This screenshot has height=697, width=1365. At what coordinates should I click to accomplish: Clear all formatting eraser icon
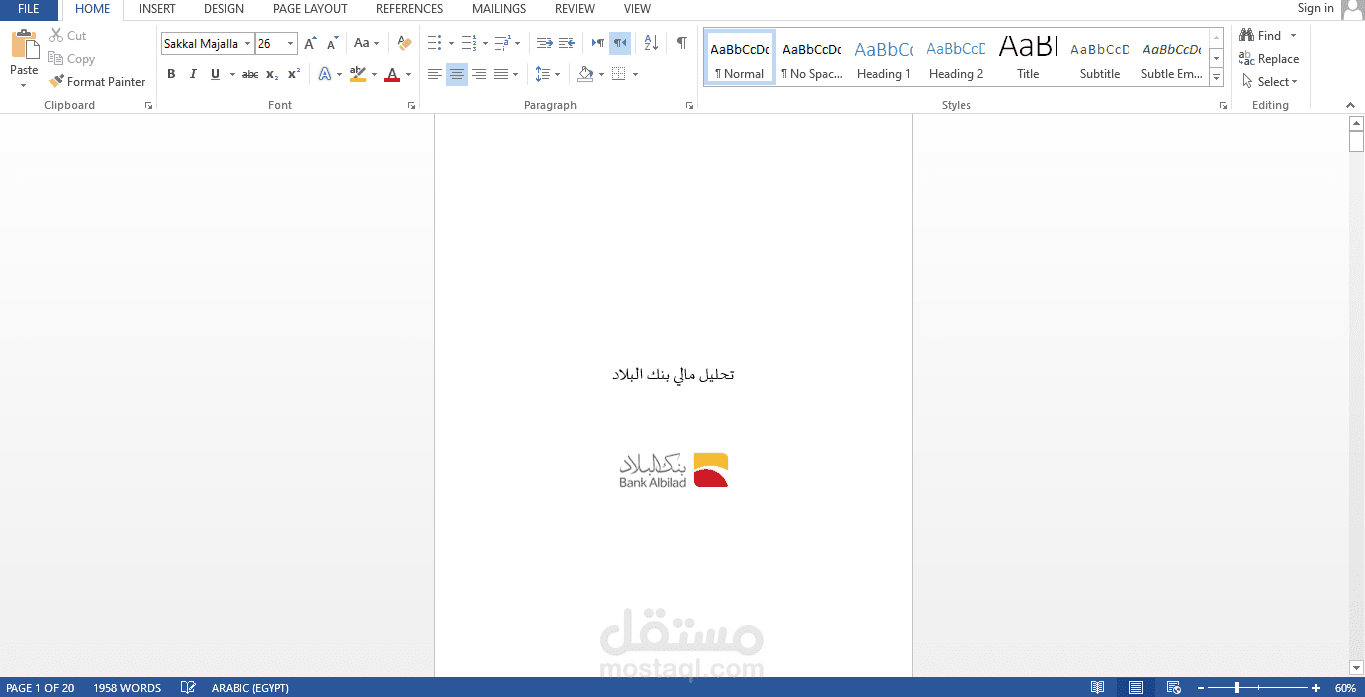pos(404,43)
